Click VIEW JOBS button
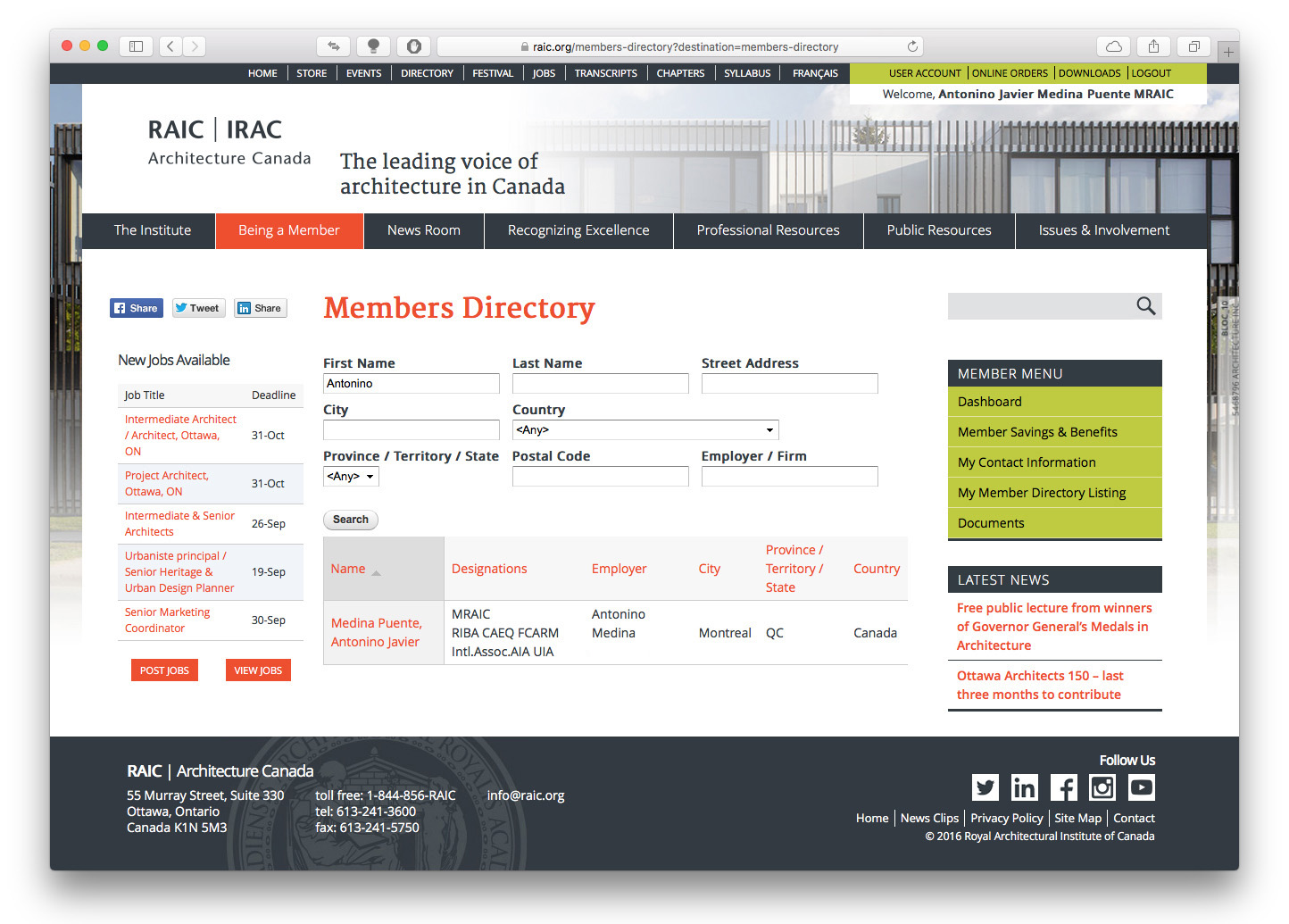Screen dimensions: 1289x924 258,670
